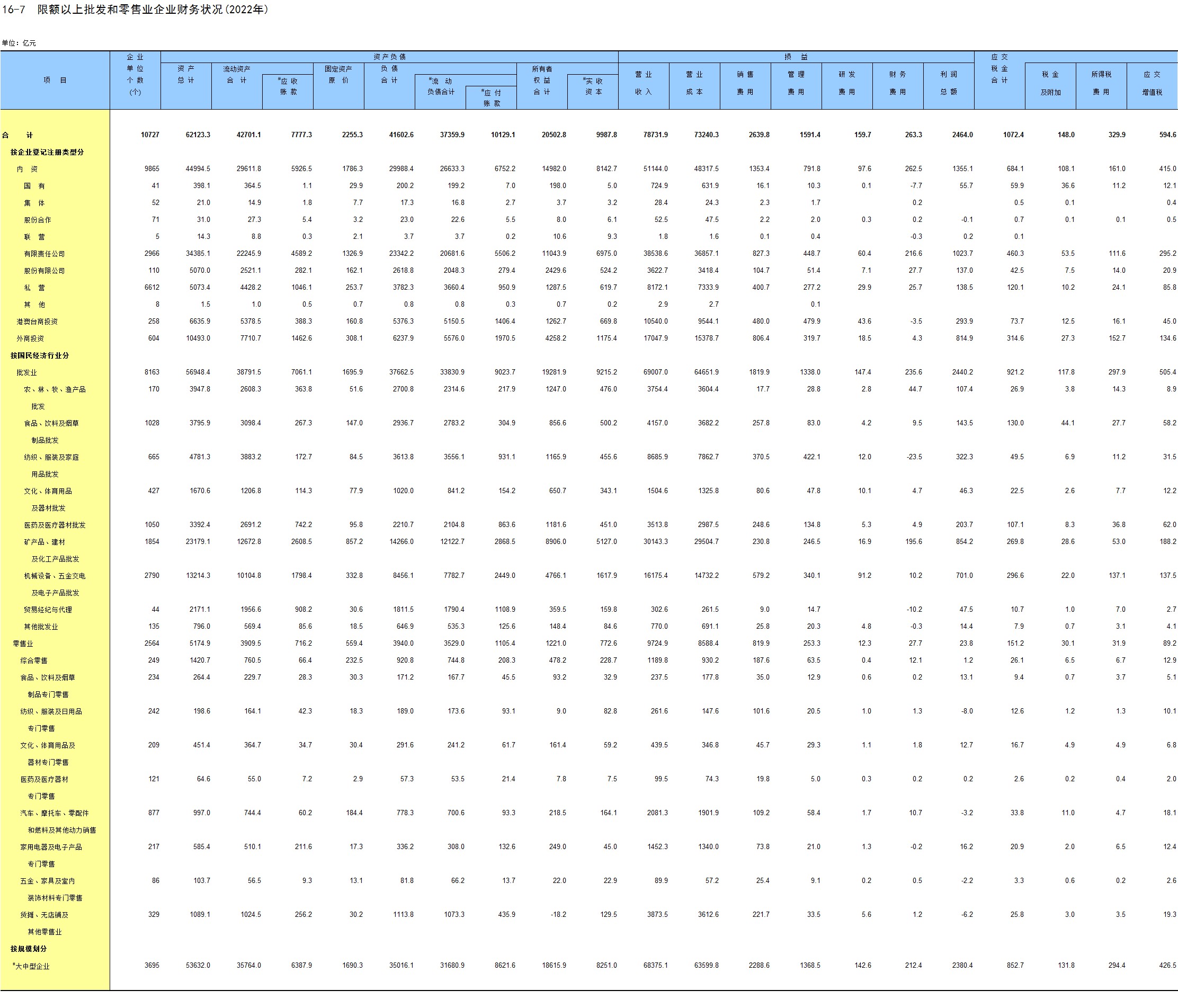Viewport: 1178px width, 1008px height.
Task: Select section heading 按企业登记注册类型分
Action: click(47, 153)
